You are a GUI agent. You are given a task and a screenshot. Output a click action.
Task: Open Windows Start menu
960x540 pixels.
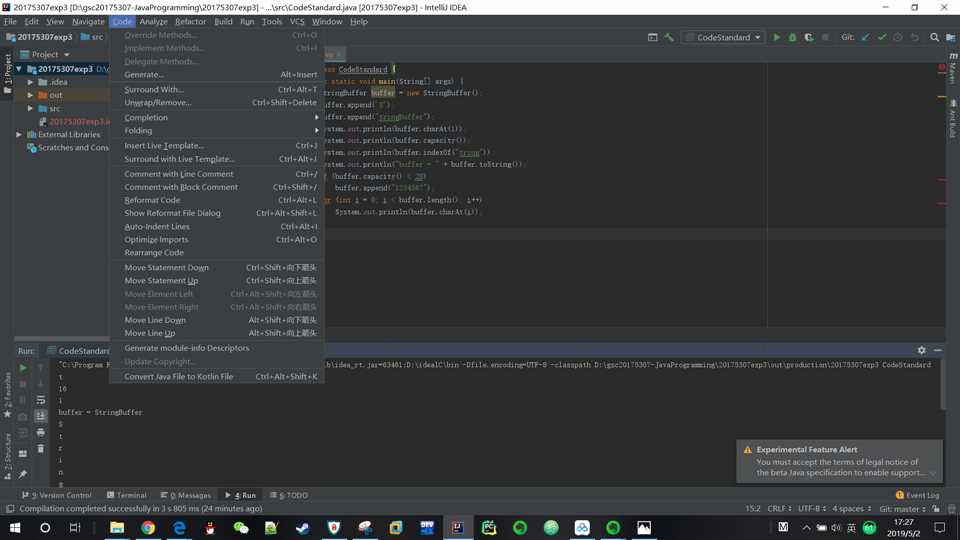point(15,528)
